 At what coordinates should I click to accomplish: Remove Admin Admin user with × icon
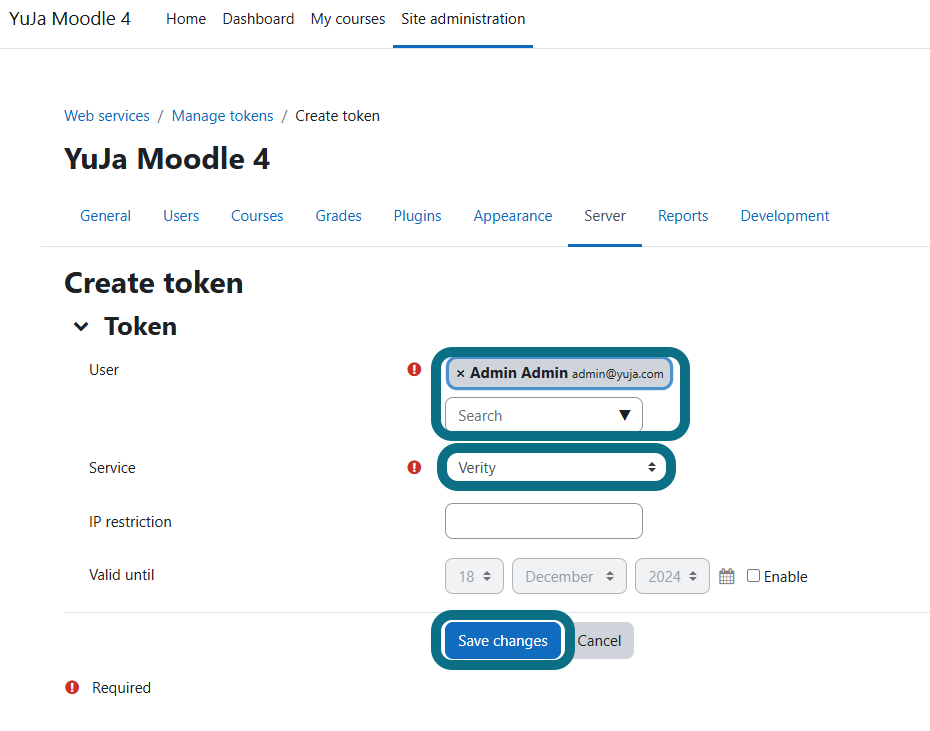point(460,374)
